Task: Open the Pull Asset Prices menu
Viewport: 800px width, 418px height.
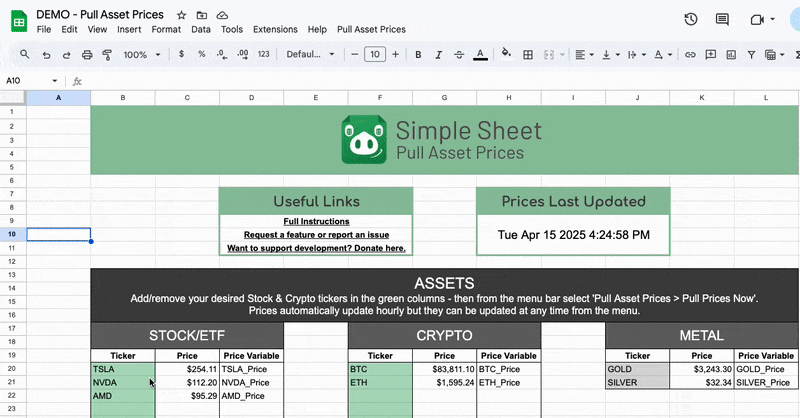Action: pos(371,30)
